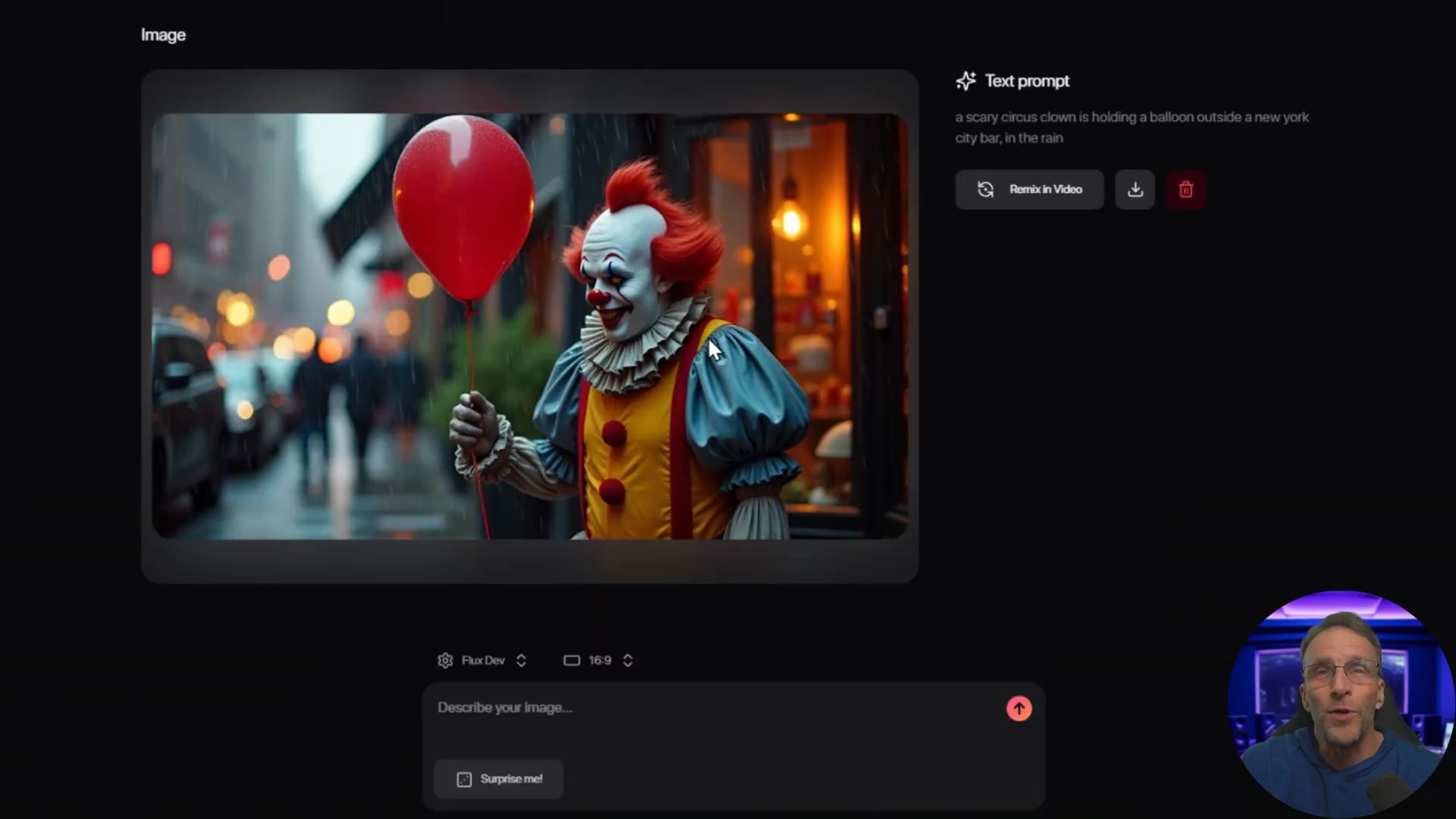The width and height of the screenshot is (1456, 819).
Task: Download the generated clown image
Action: click(x=1134, y=190)
